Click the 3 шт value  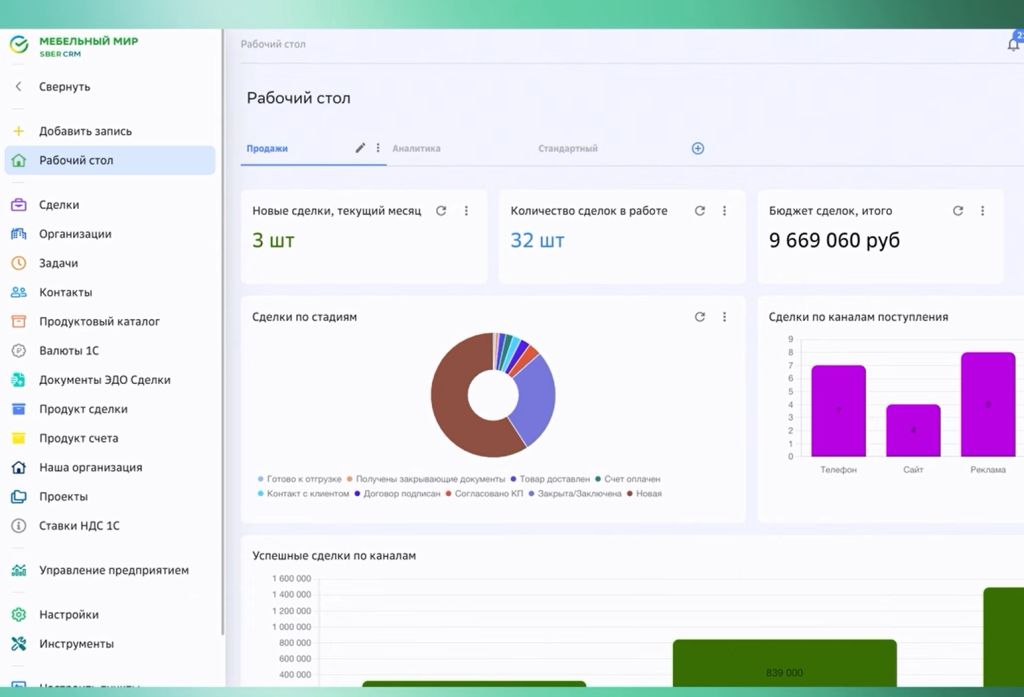(x=273, y=240)
